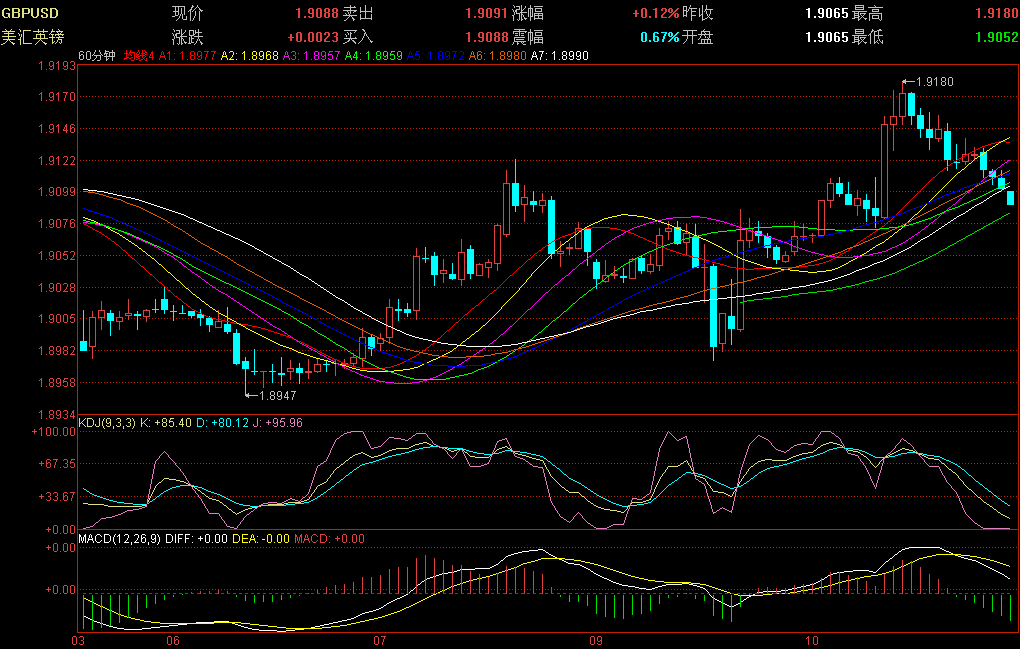Click the date label 07 on time axis
This screenshot has width=1020, height=649.
[379, 638]
